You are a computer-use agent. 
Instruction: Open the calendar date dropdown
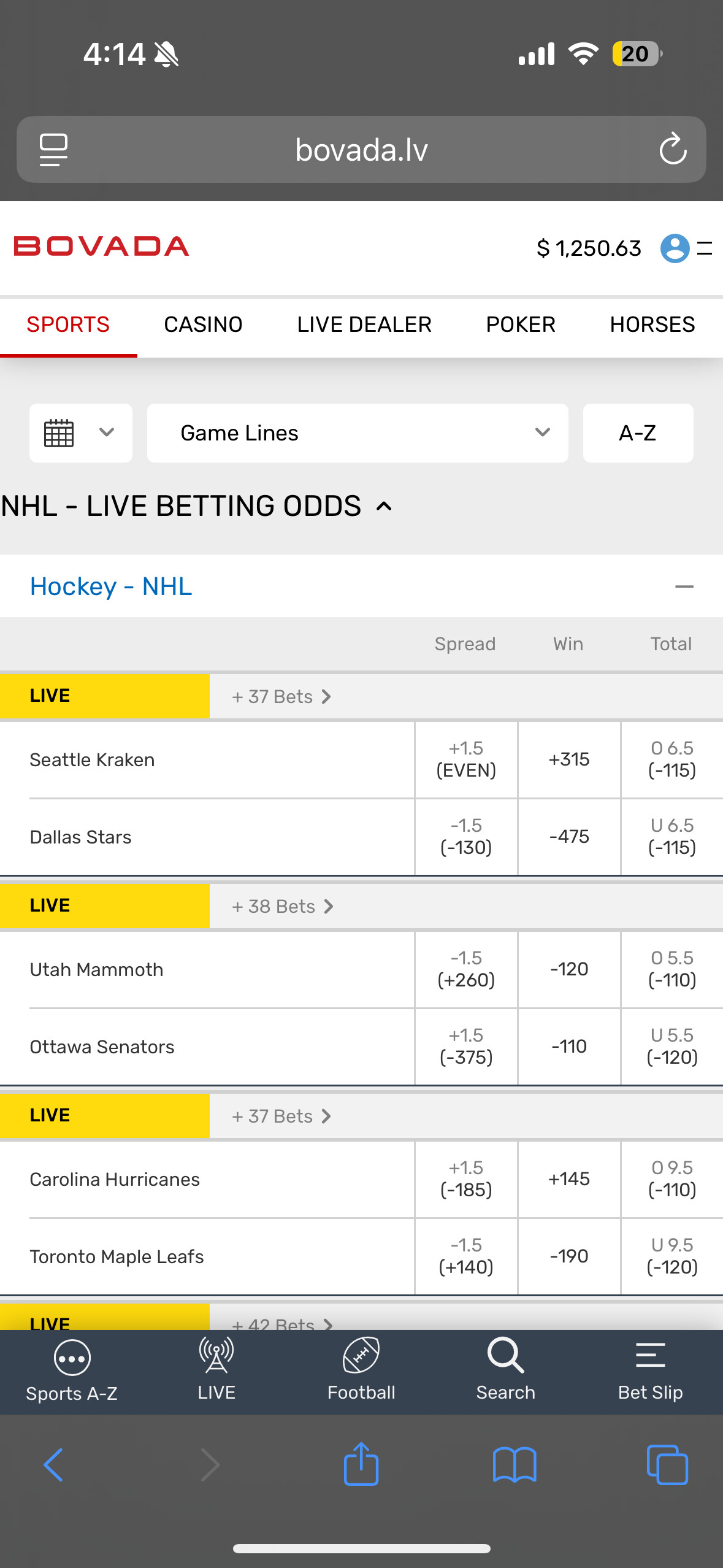click(x=80, y=433)
